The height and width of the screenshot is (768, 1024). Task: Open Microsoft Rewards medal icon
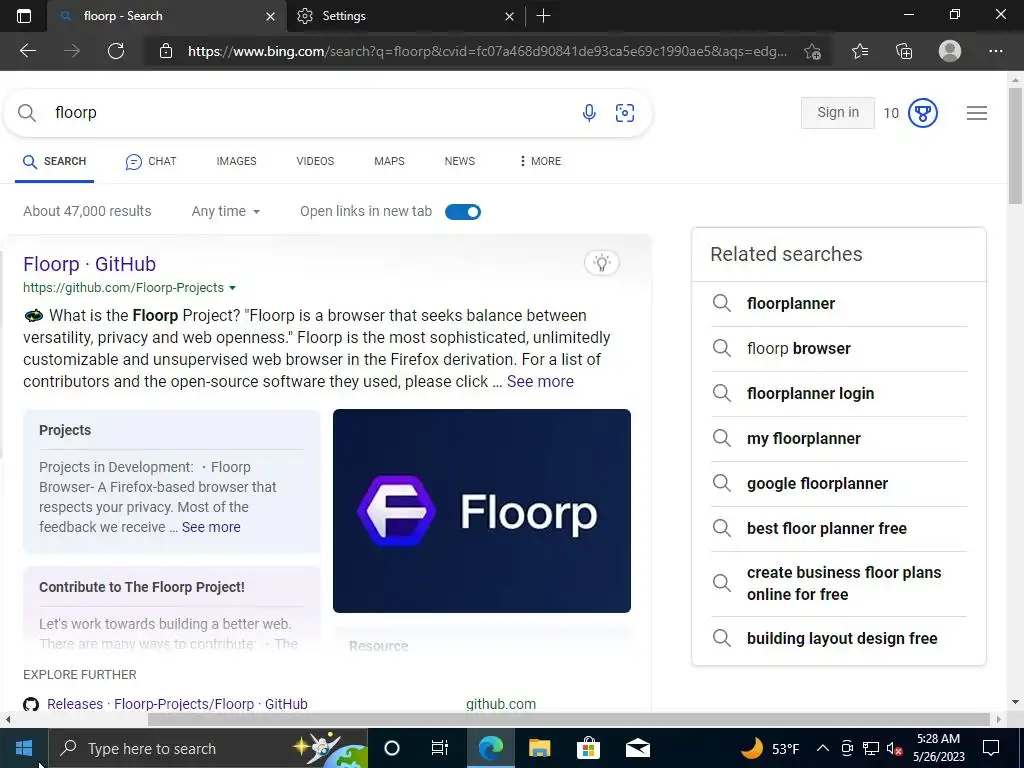tap(923, 113)
